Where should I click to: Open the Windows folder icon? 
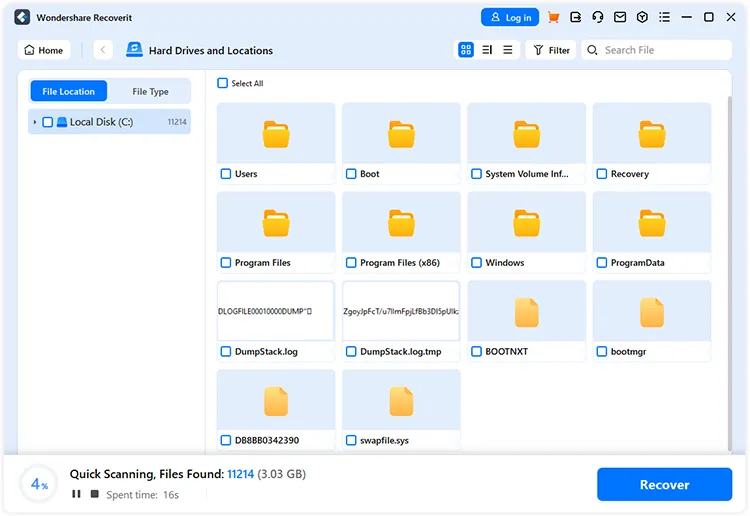click(x=527, y=223)
